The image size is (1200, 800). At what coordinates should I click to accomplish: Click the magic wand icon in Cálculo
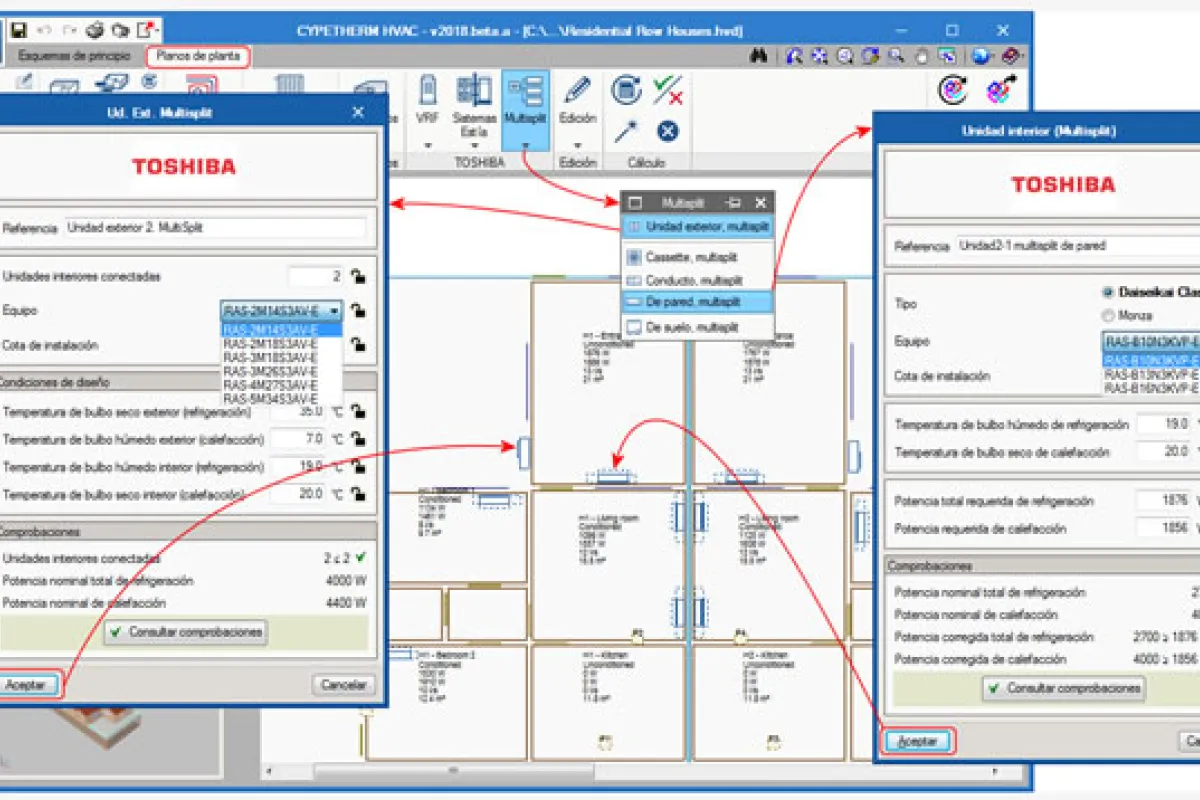[626, 131]
